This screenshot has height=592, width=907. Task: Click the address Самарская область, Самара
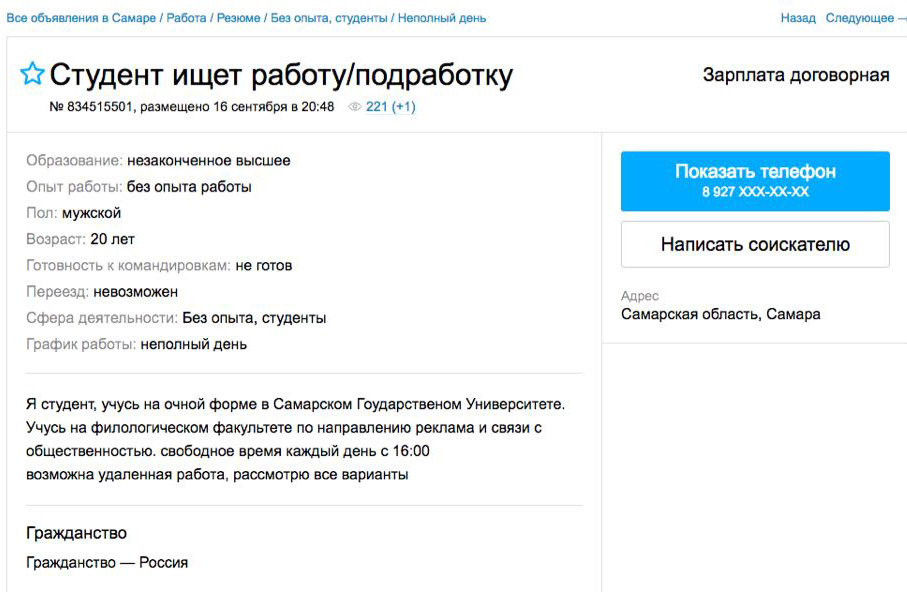coord(721,314)
